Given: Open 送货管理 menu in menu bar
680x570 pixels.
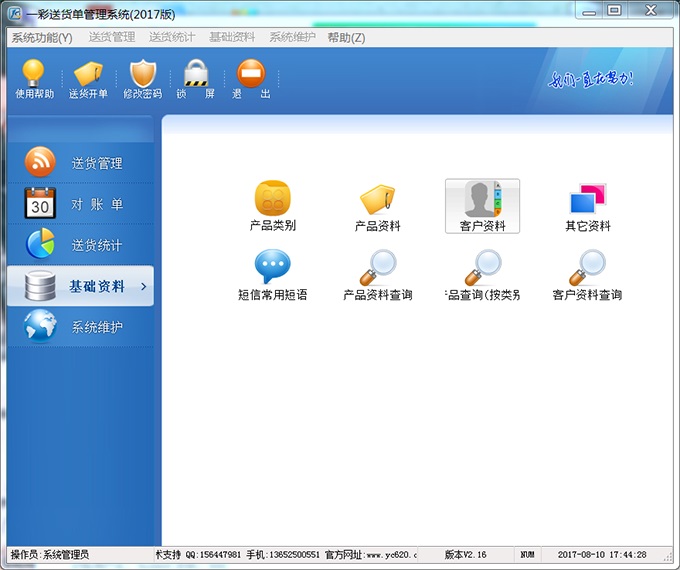Looking at the screenshot, I should [x=112, y=37].
